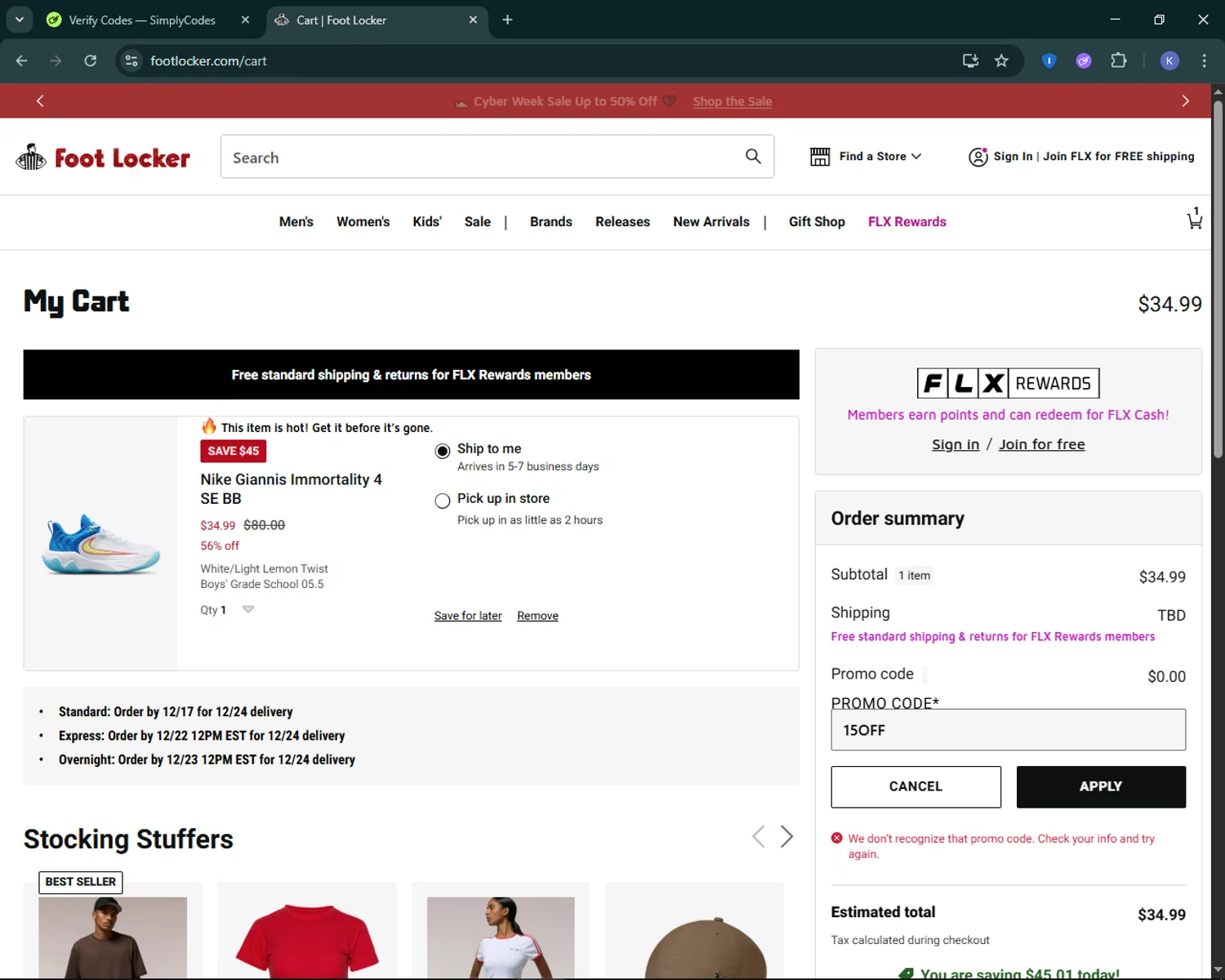
Task: Bookmark this page with star icon
Action: tap(1001, 60)
